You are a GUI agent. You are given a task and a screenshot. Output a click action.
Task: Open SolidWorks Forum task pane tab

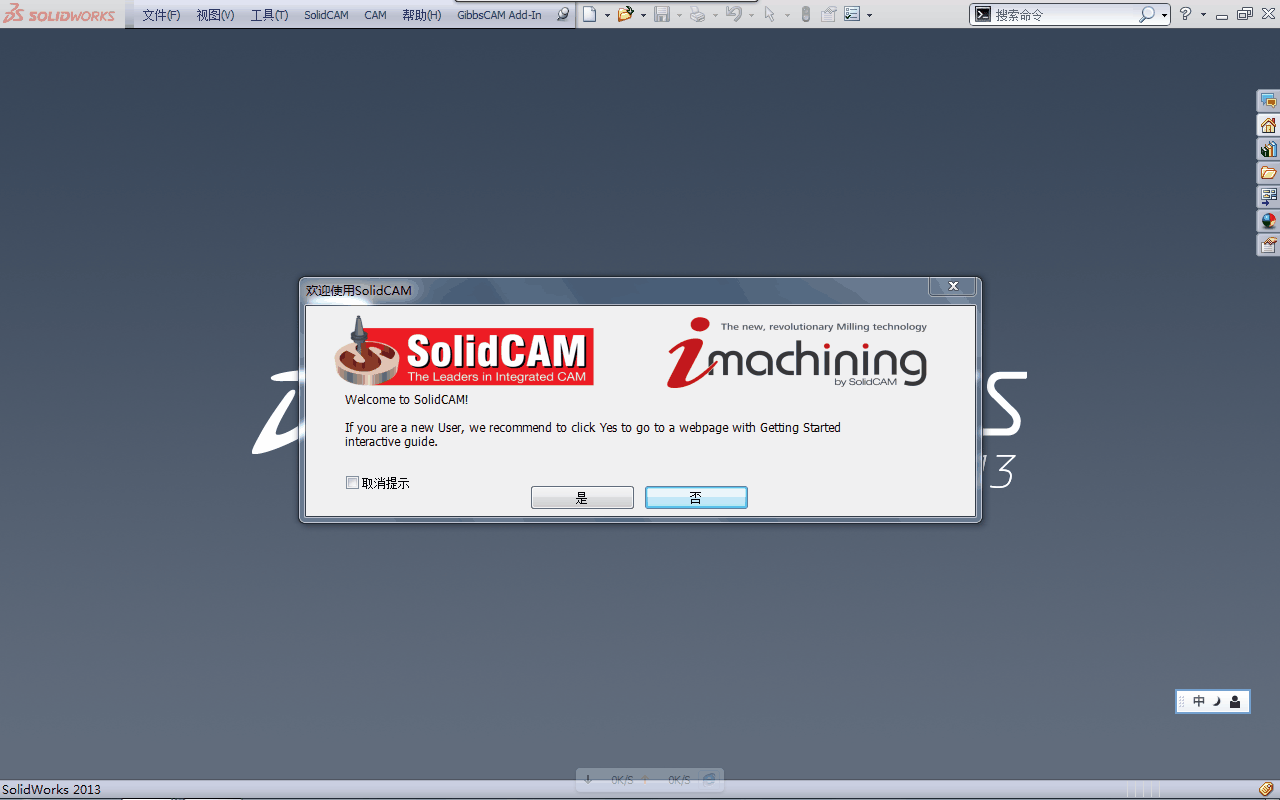pyautogui.click(x=1268, y=101)
